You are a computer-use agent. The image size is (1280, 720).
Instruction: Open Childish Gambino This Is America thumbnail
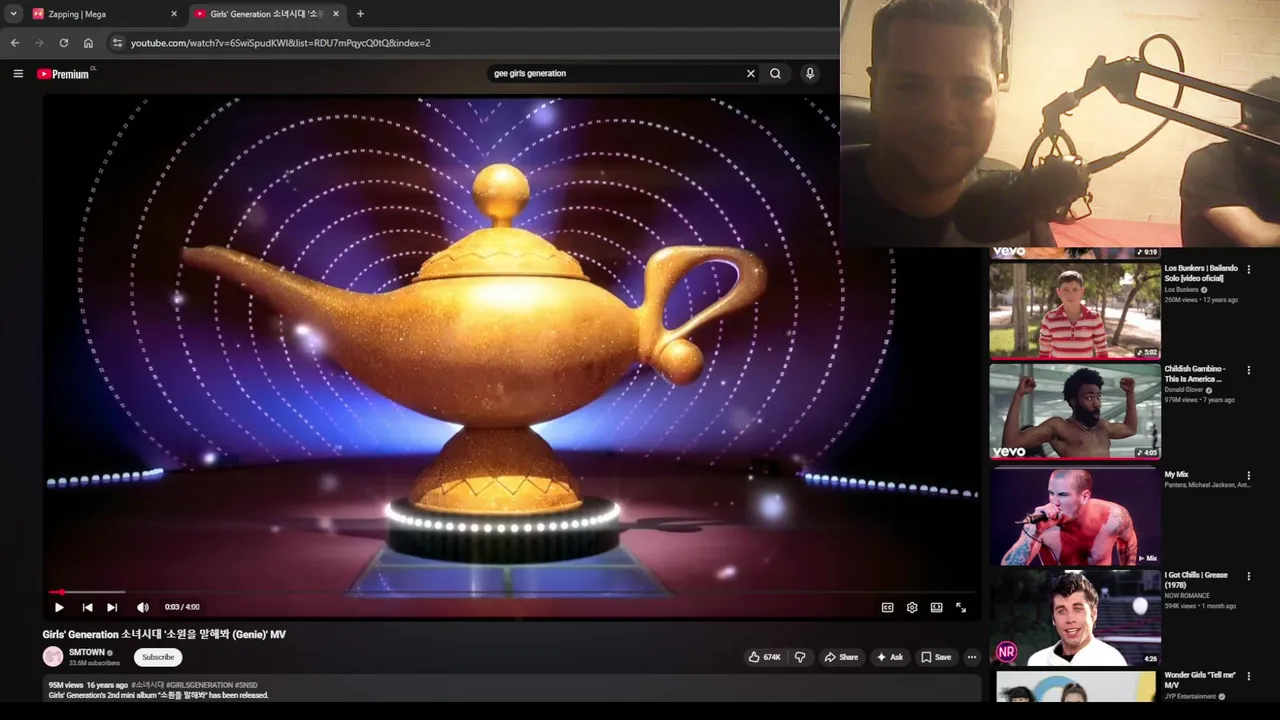click(1075, 411)
